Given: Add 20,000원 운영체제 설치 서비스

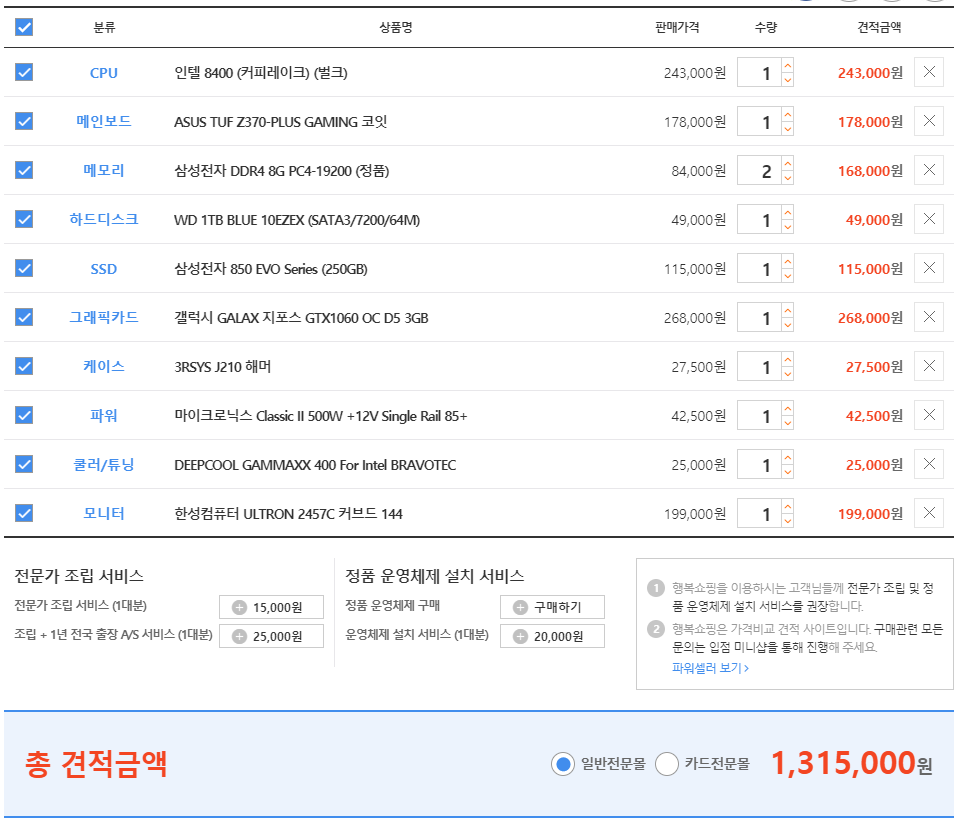Looking at the screenshot, I should 552,636.
